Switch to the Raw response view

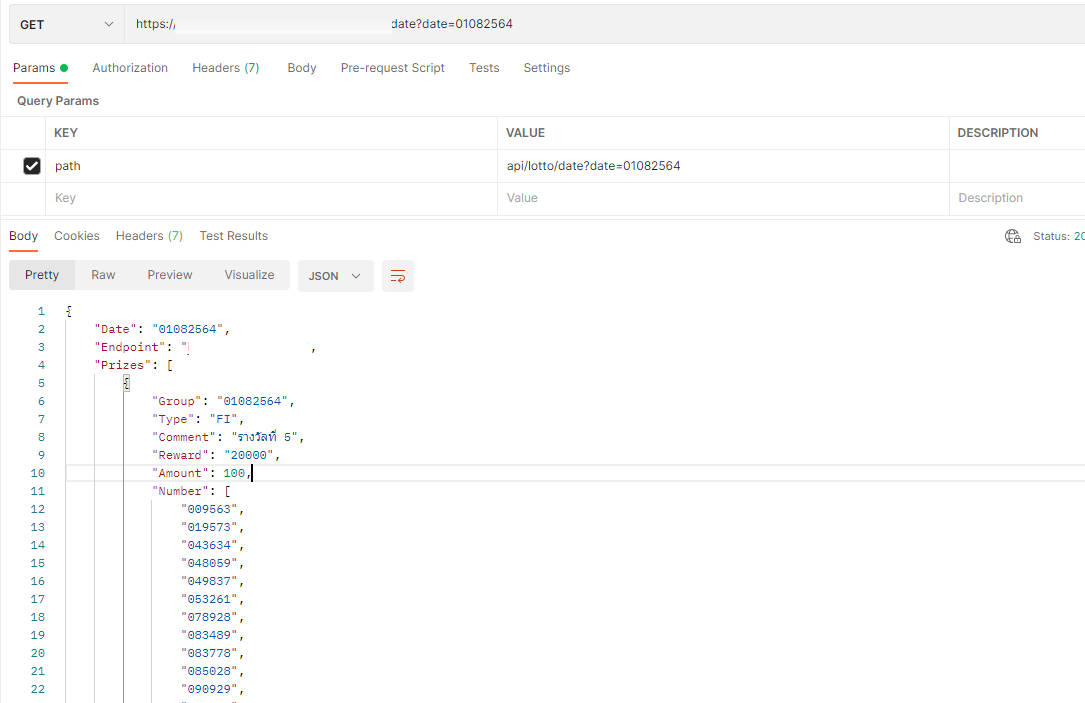[x=103, y=275]
